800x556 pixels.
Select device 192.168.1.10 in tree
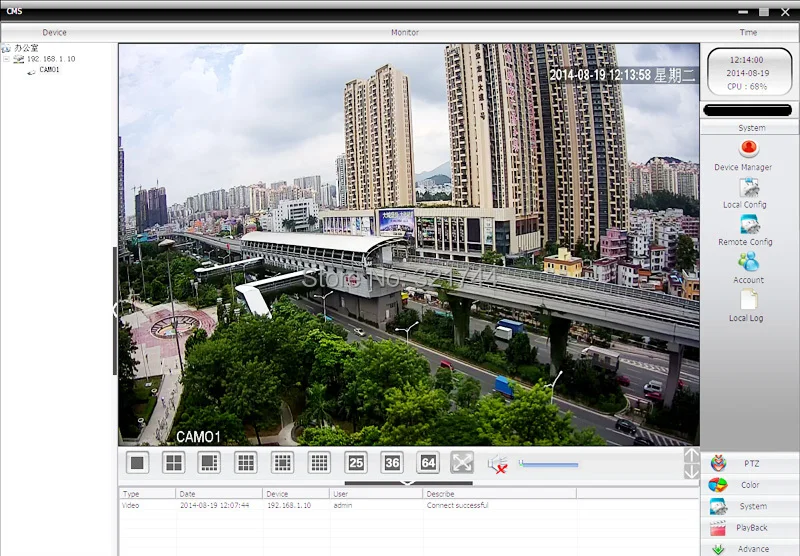tap(51, 59)
